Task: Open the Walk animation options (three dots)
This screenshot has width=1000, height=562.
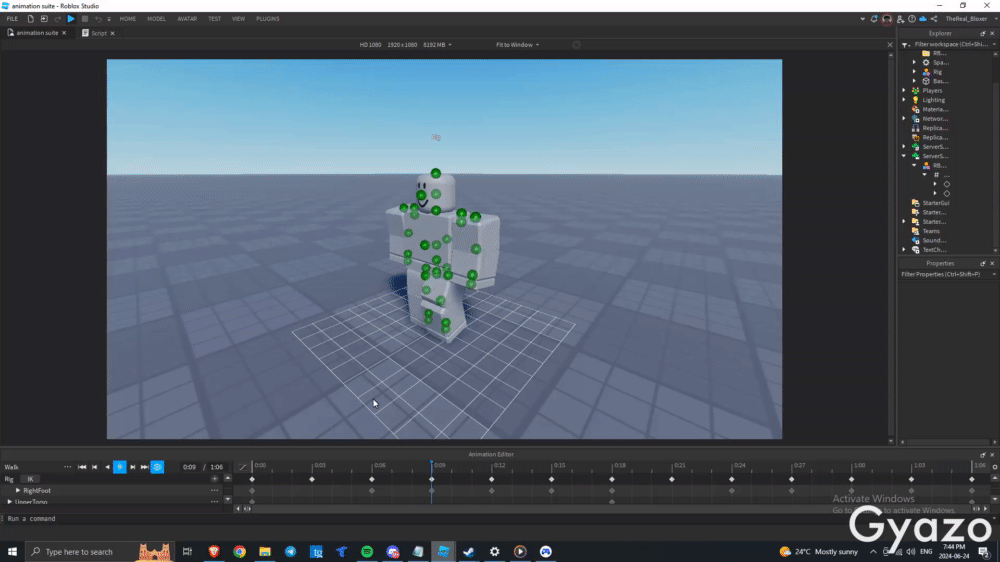Action: pyautogui.click(x=68, y=467)
